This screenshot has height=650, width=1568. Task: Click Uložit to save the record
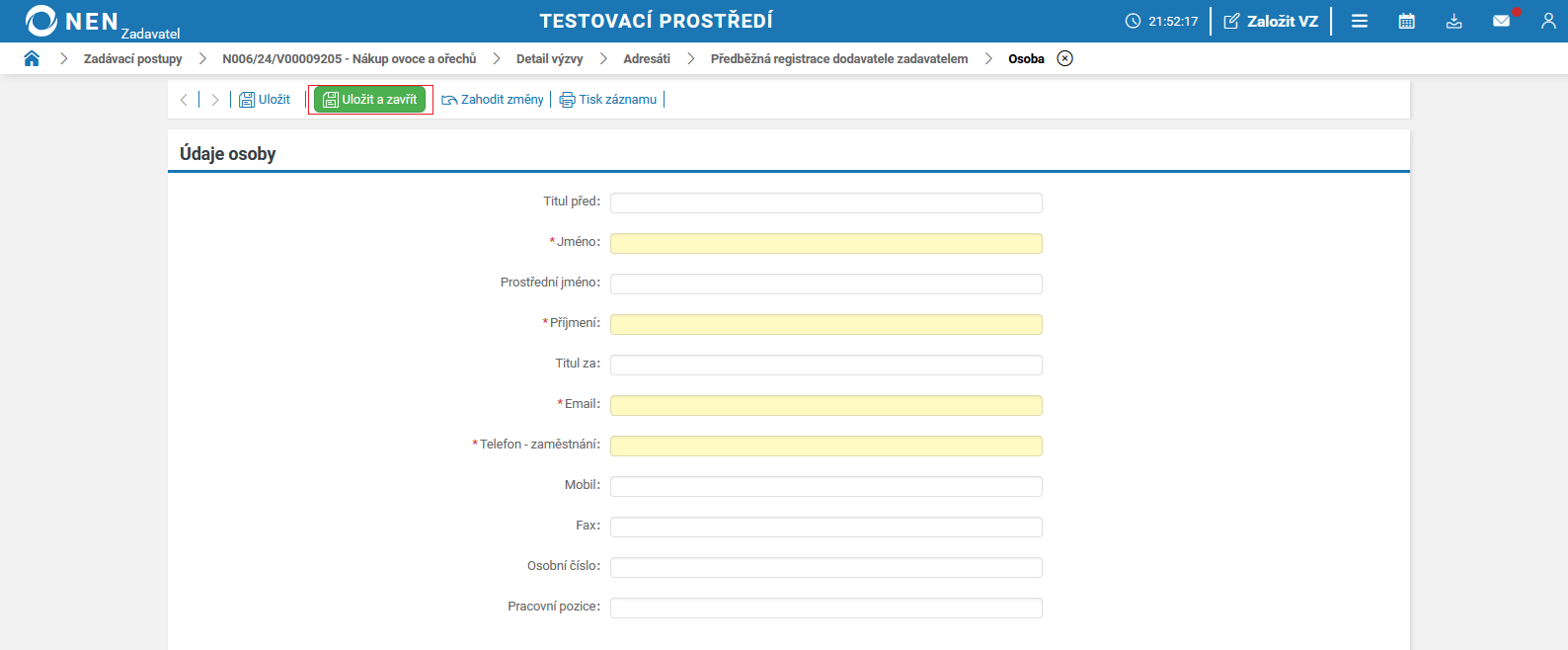click(265, 99)
